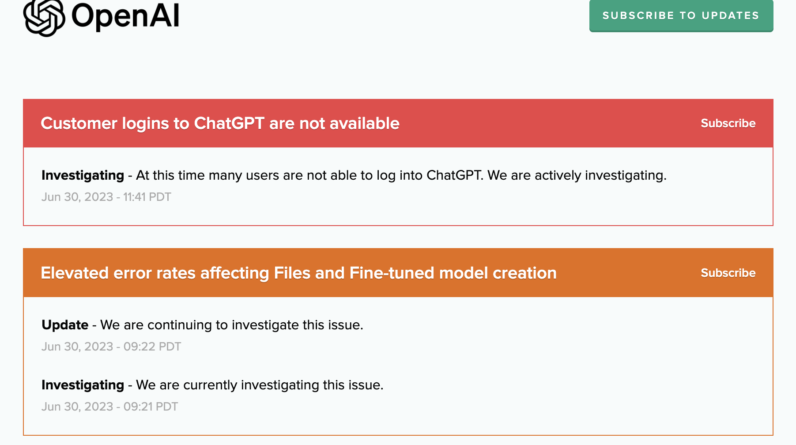The width and height of the screenshot is (796, 445).
Task: Click 'We are currently investigating this issue' text
Action: point(259,385)
